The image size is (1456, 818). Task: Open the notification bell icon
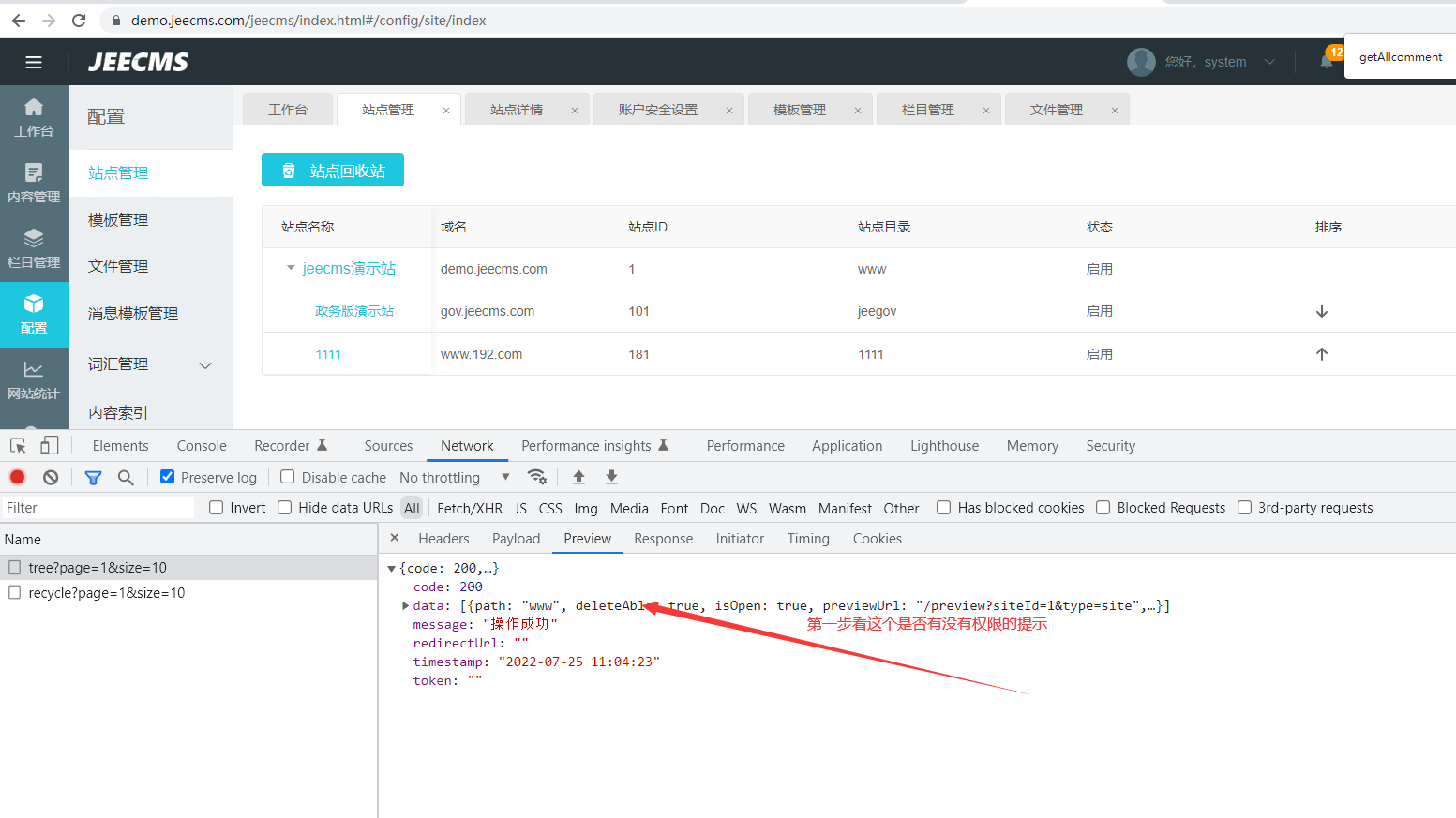tap(1326, 62)
